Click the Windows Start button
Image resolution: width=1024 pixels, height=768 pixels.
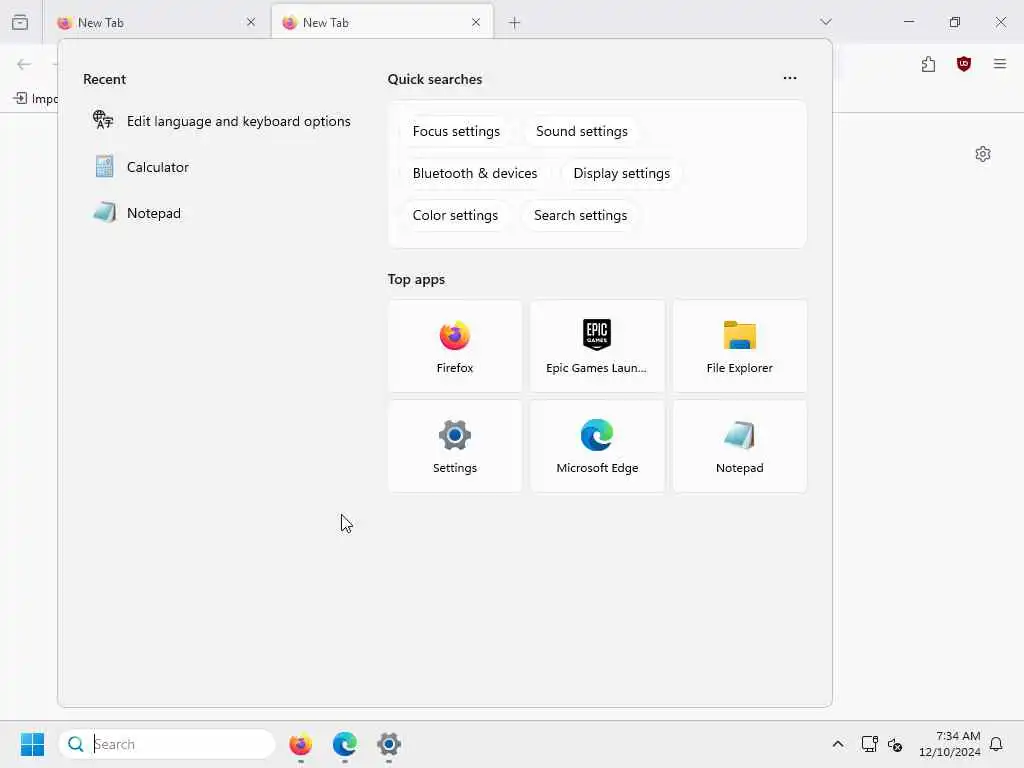tap(32, 744)
